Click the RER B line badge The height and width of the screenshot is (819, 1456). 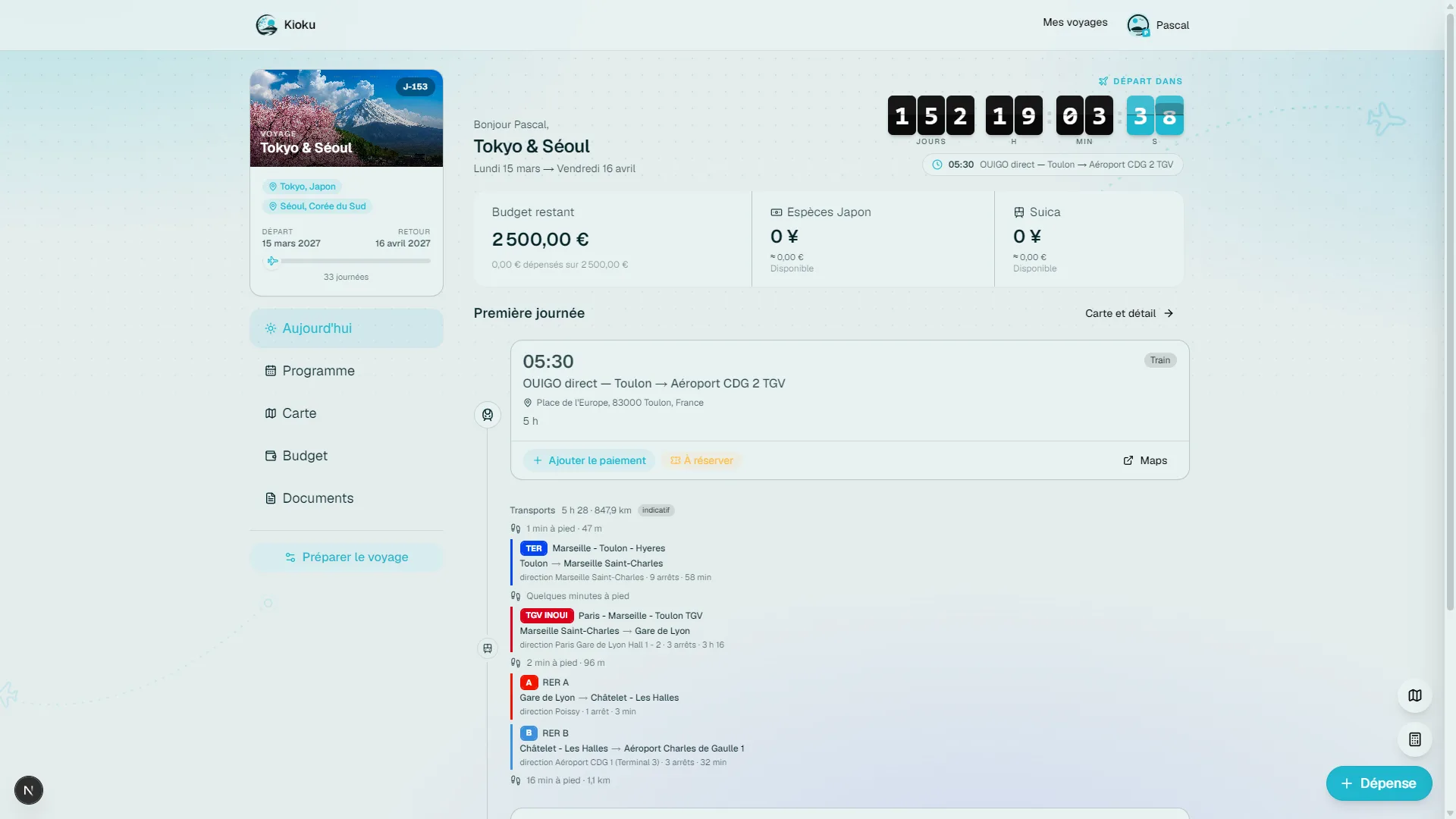[529, 733]
